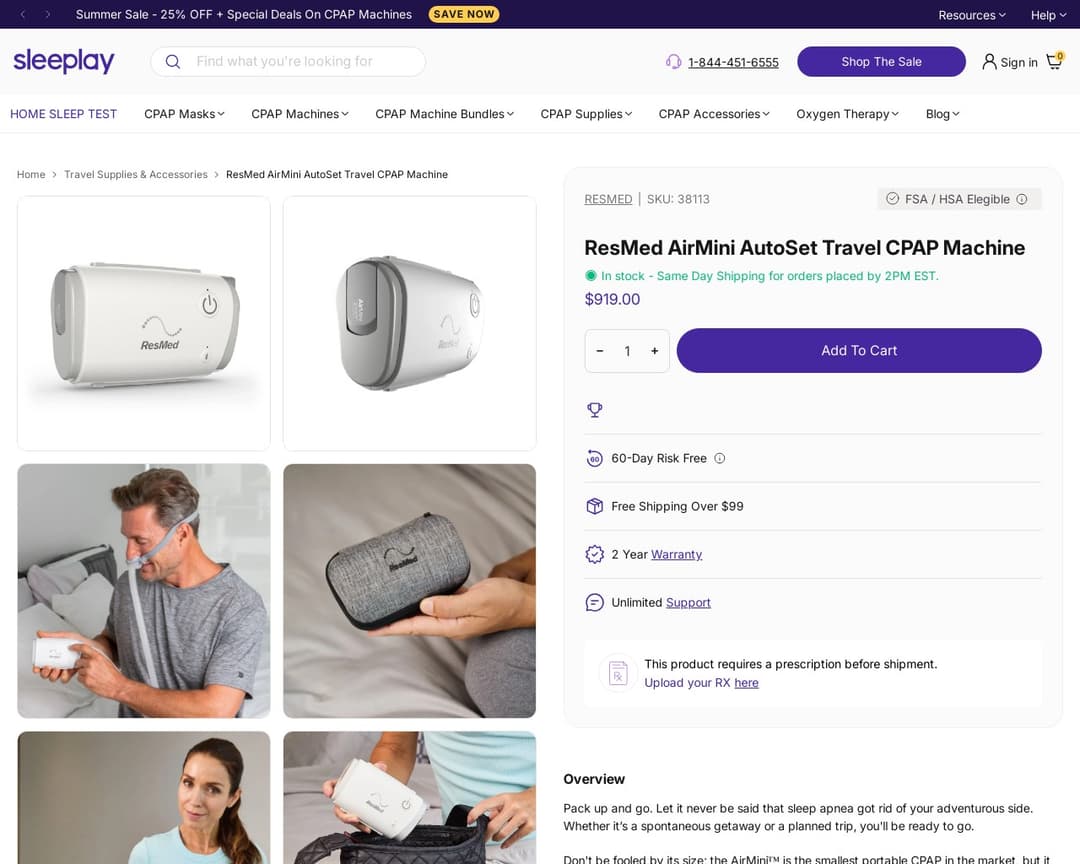This screenshot has height=864, width=1080.
Task: Open the Blog menu
Action: pos(941,114)
